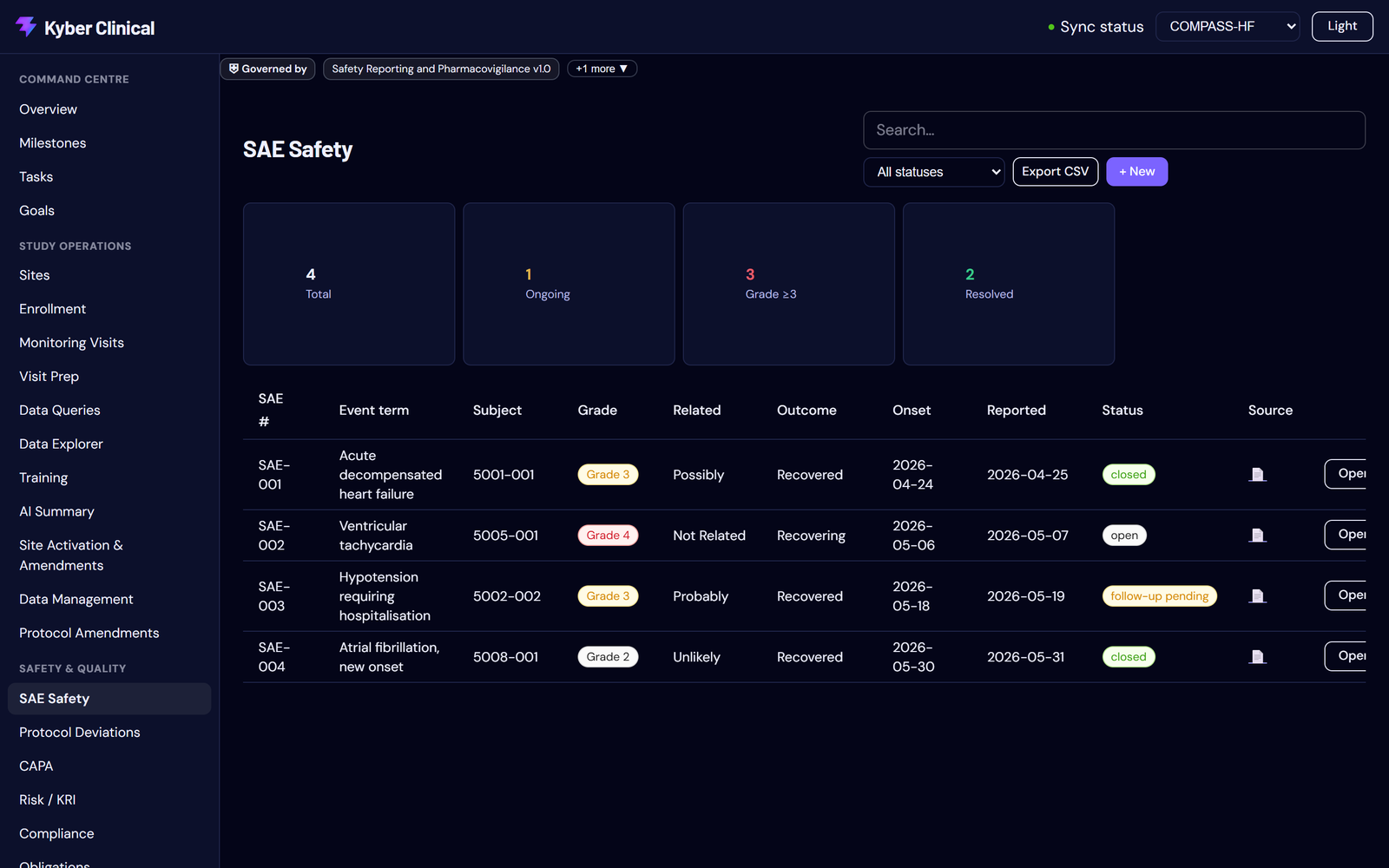This screenshot has height=868, width=1389.
Task: Click the Event term column header
Action: 374,411
